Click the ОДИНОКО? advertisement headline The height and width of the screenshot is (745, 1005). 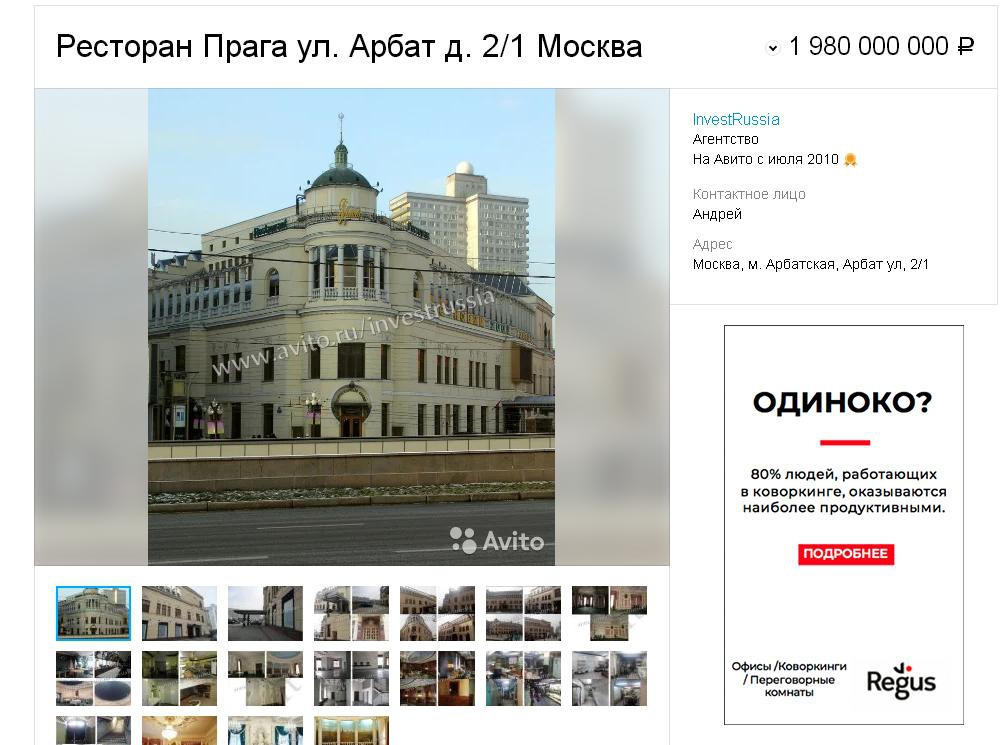pos(842,403)
